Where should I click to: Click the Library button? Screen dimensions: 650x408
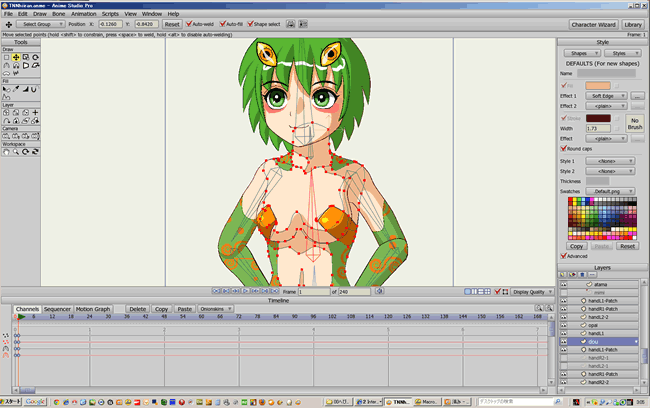[x=633, y=24]
